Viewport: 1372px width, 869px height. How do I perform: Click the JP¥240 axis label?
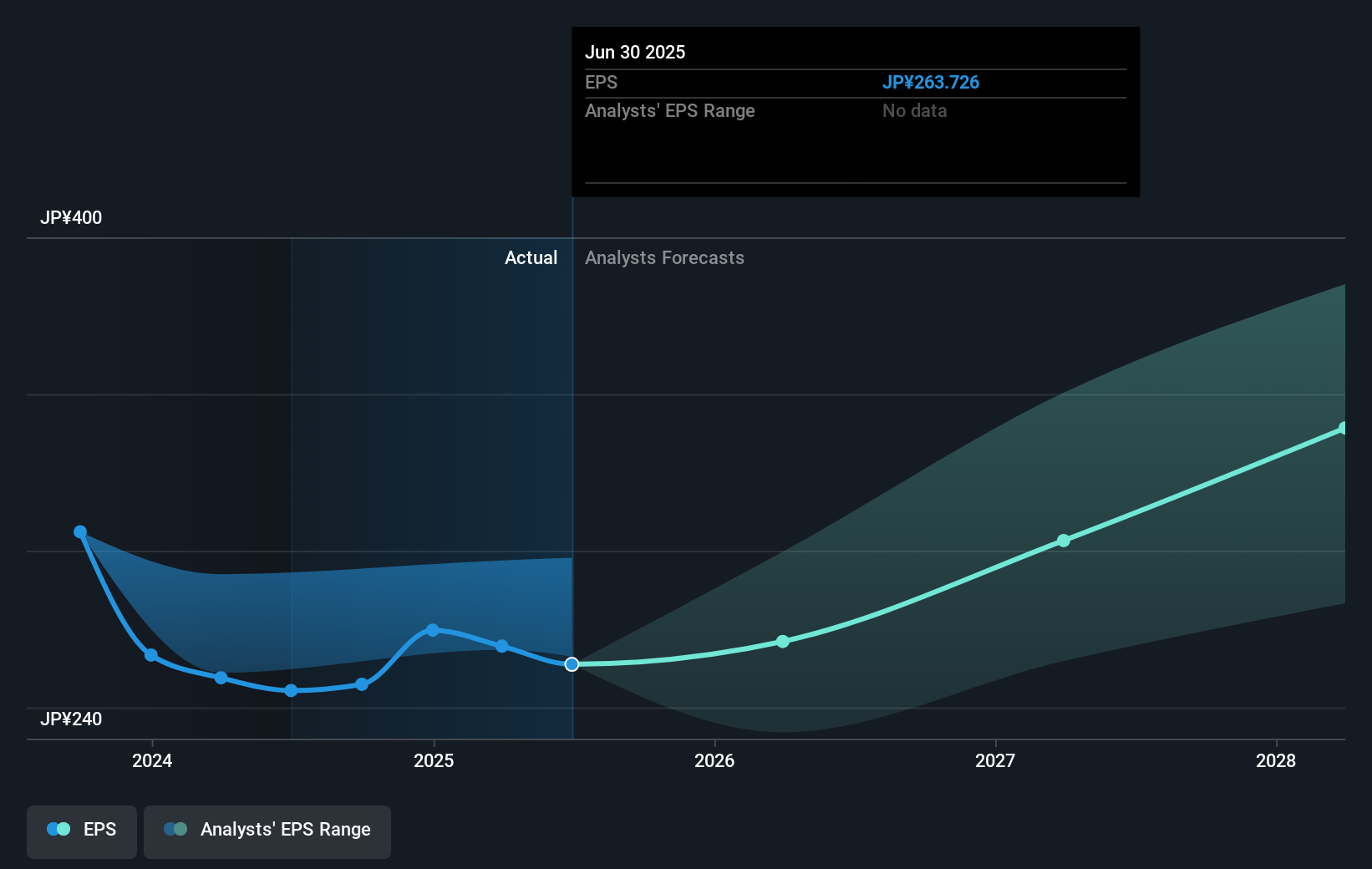click(x=72, y=719)
